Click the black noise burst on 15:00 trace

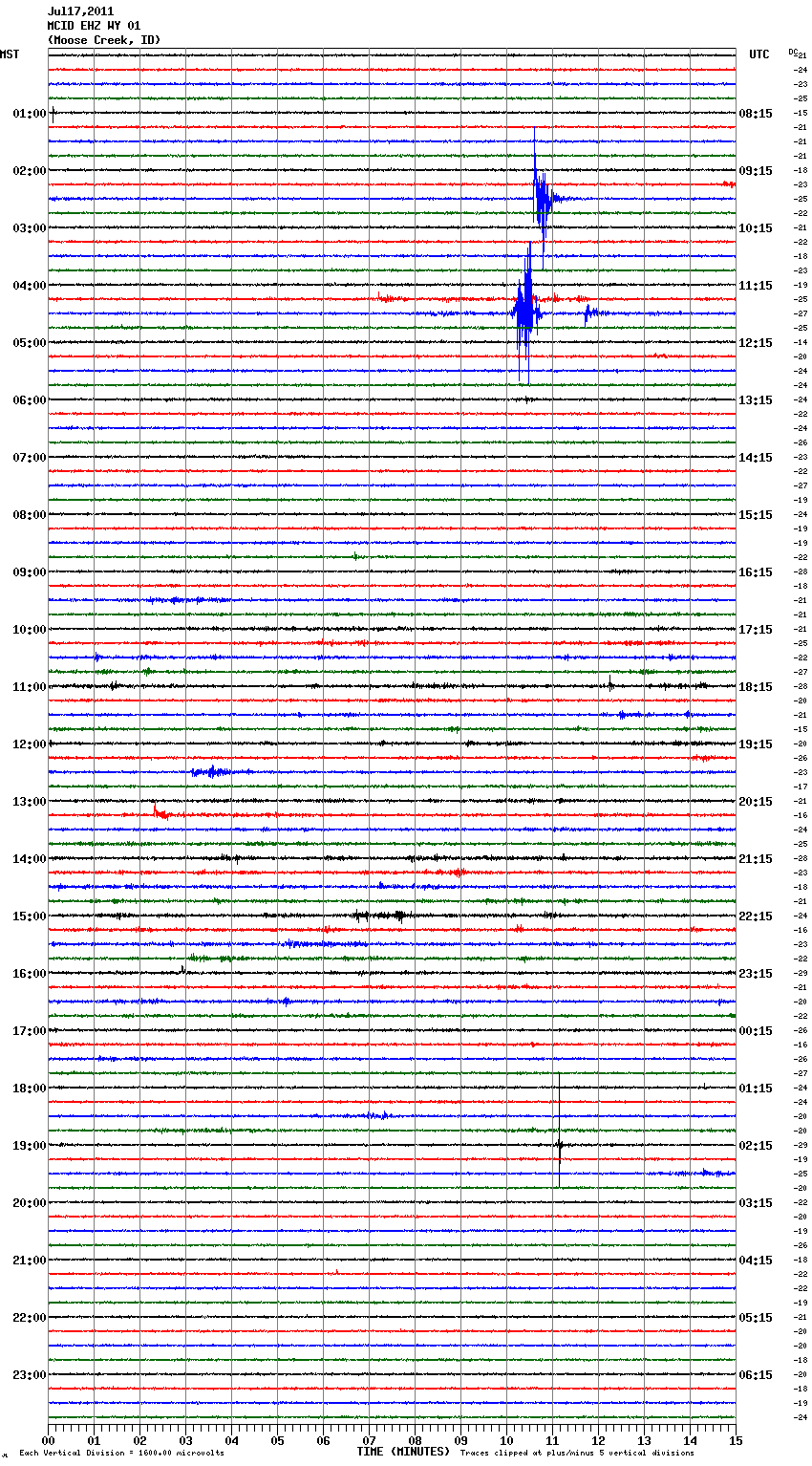tap(379, 916)
